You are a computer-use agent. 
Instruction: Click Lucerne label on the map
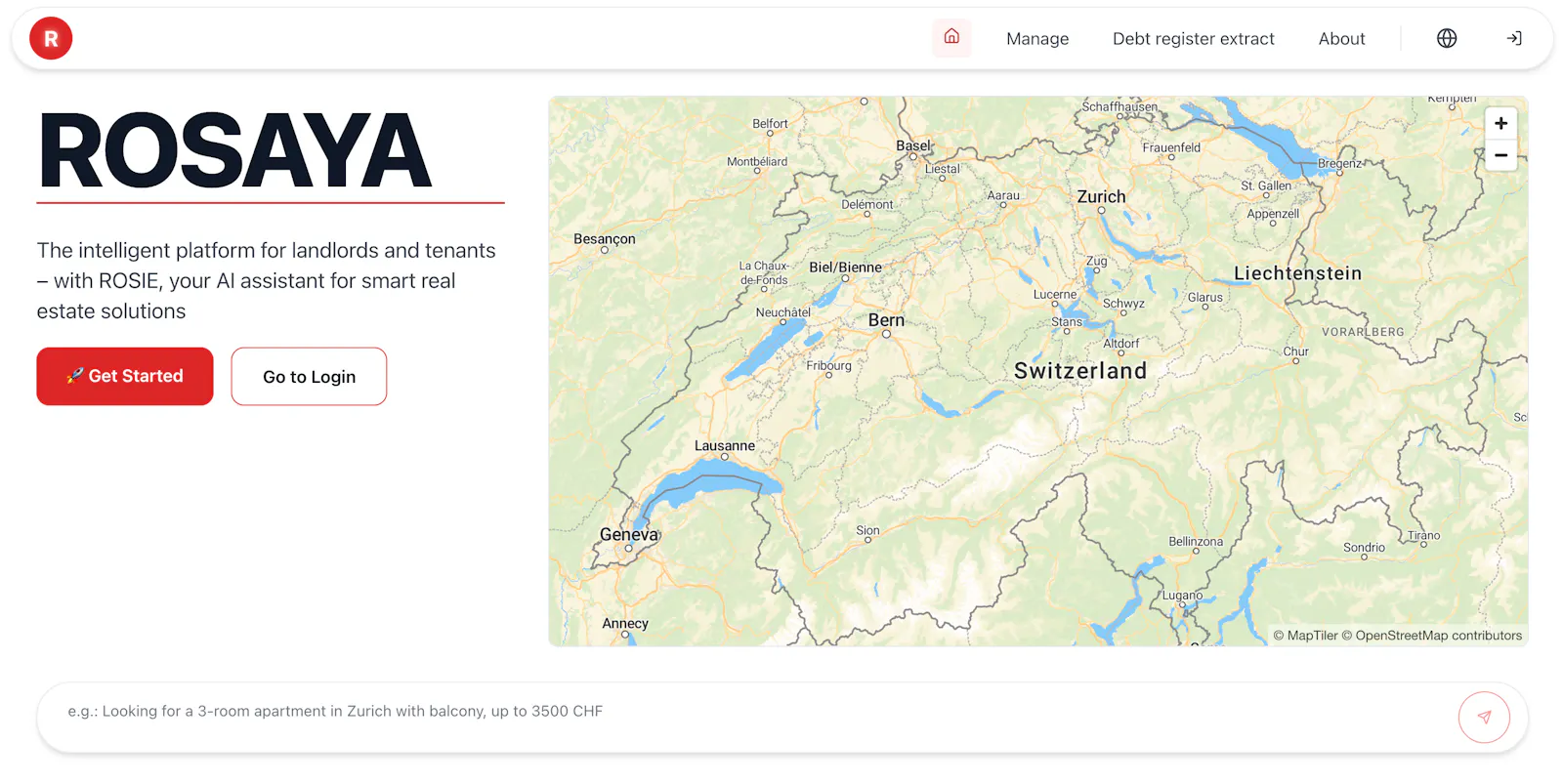(x=1055, y=294)
